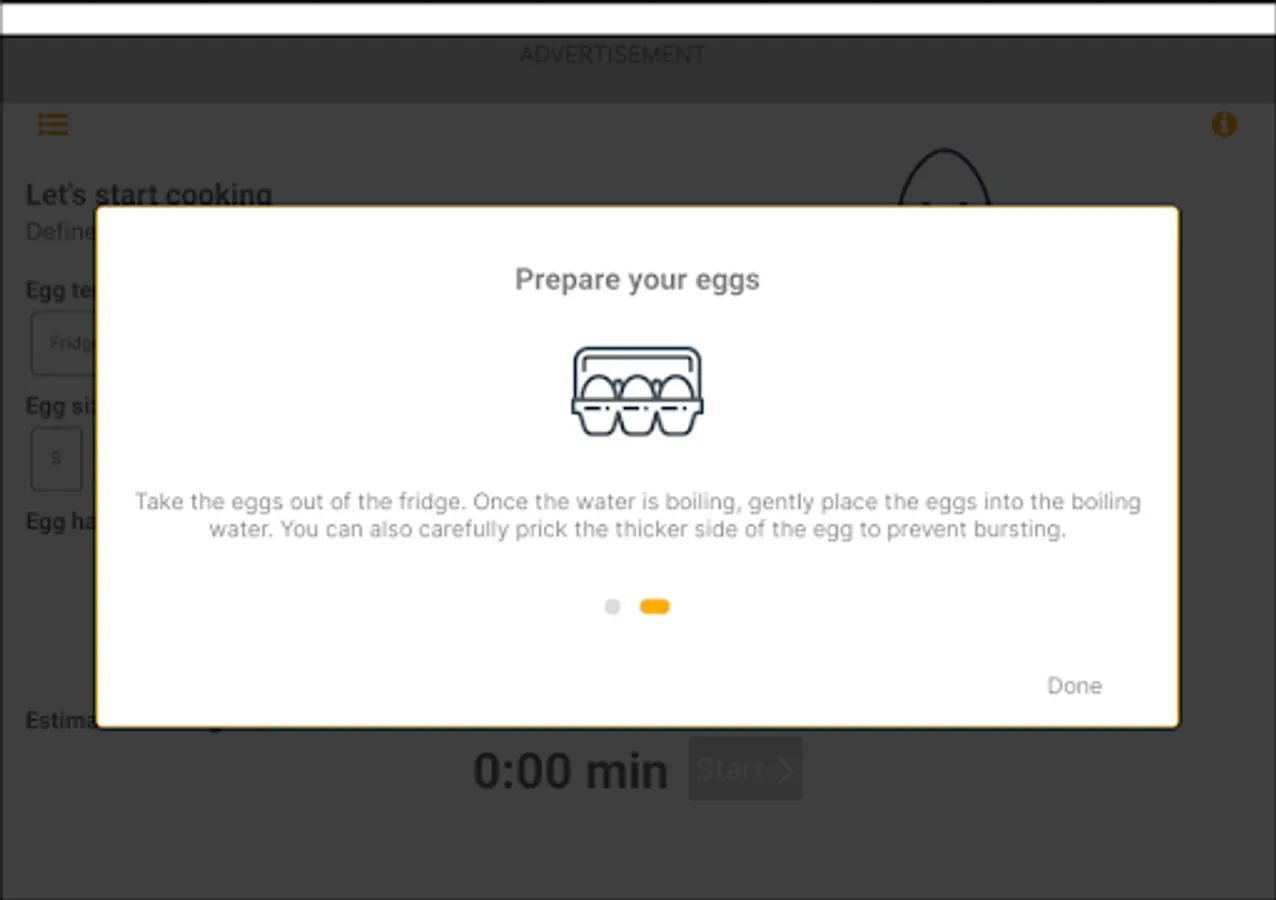Open the navigation menu via hamburger icon
The image size is (1276, 900).
coord(52,124)
